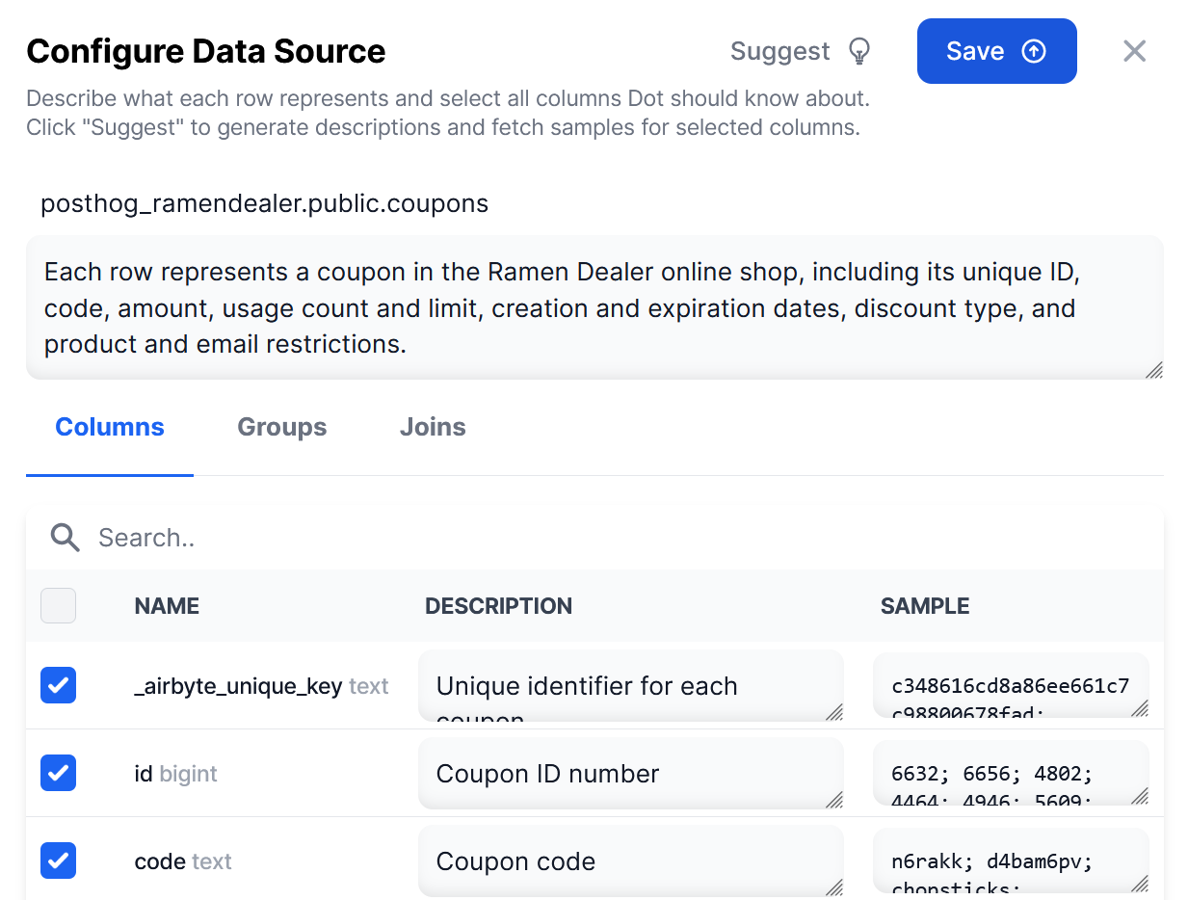
Task: Uncheck the id column checkbox
Action: pyautogui.click(x=57, y=772)
